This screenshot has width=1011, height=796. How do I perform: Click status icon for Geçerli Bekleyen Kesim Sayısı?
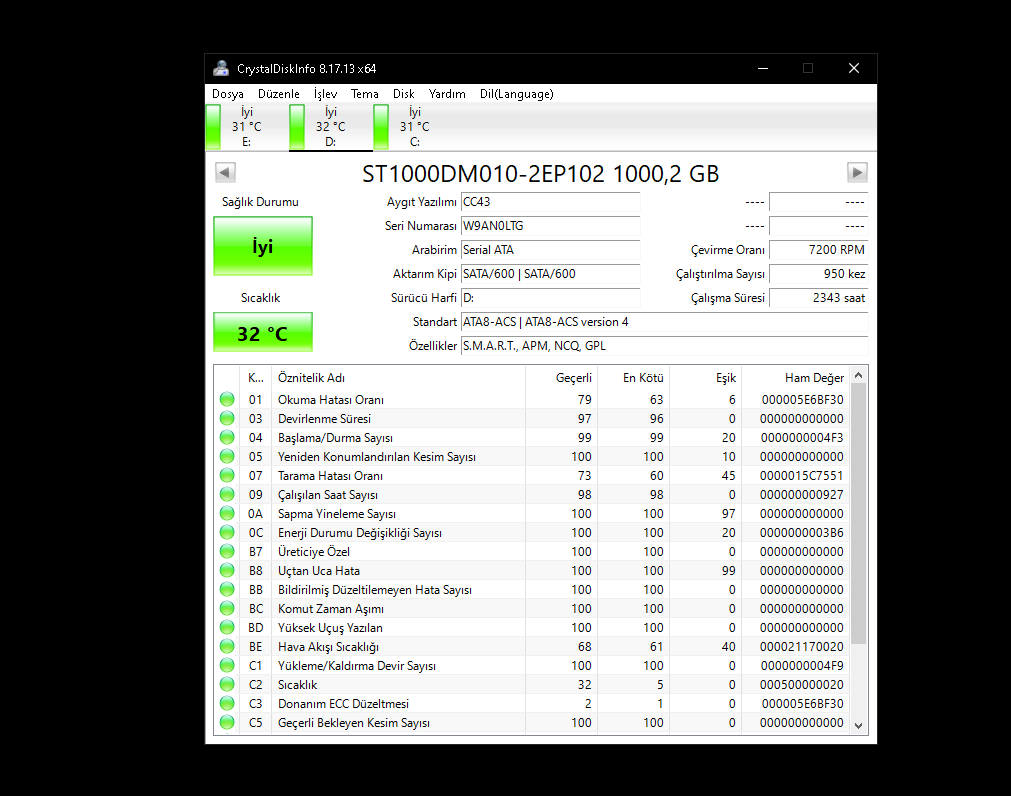227,723
